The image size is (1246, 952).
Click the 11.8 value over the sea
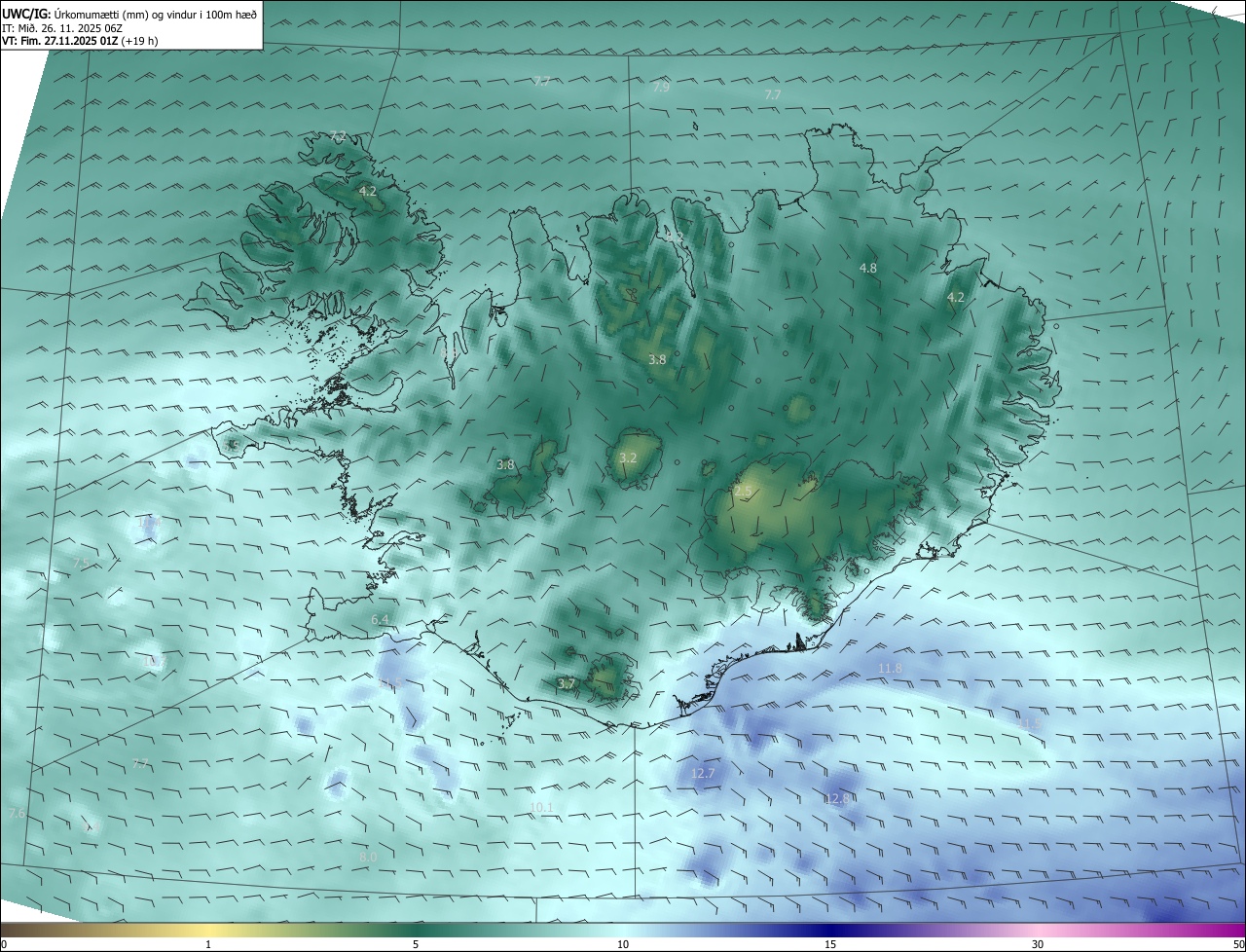click(890, 669)
